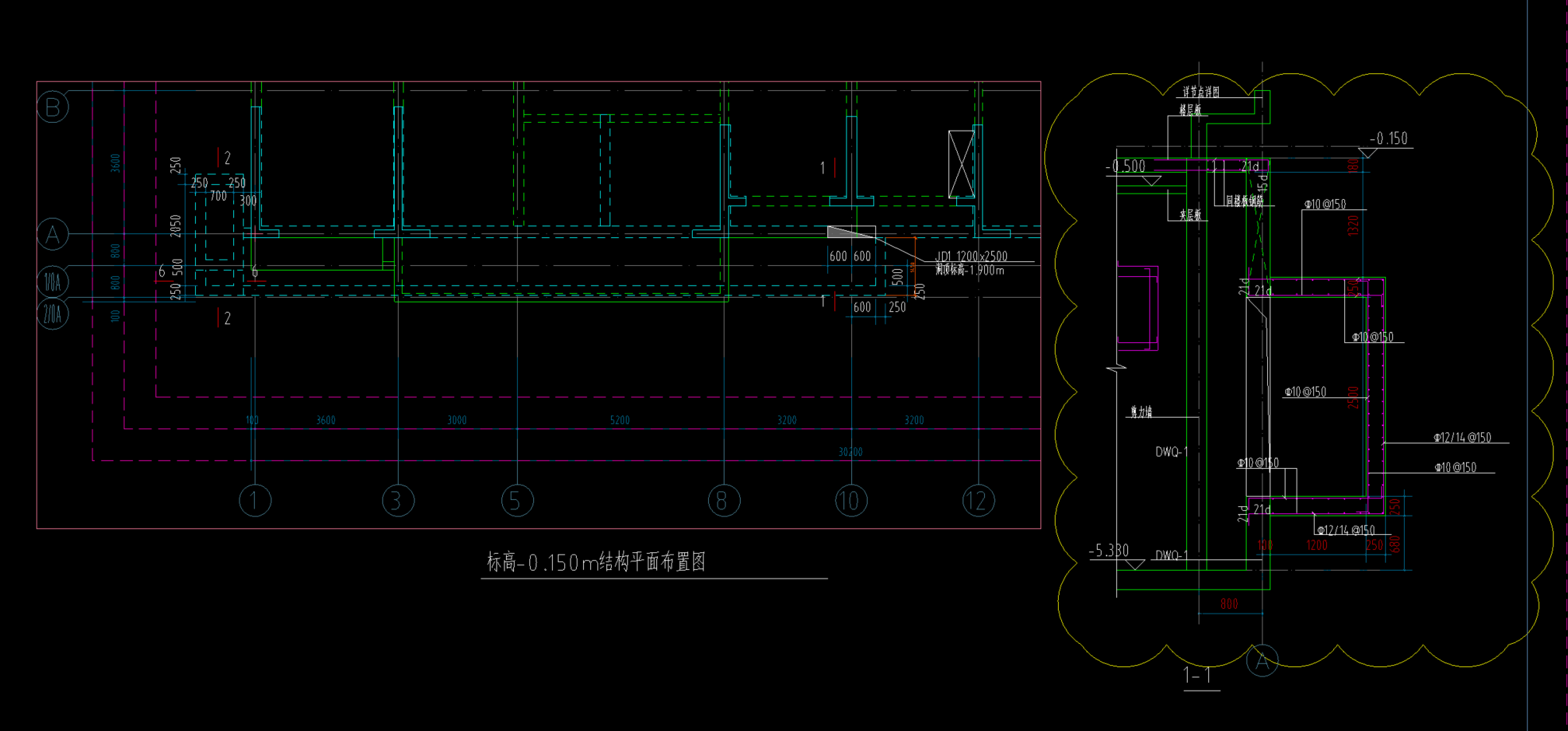Click the 剪力墙 label in the section
The width and height of the screenshot is (1568, 731).
(1140, 412)
